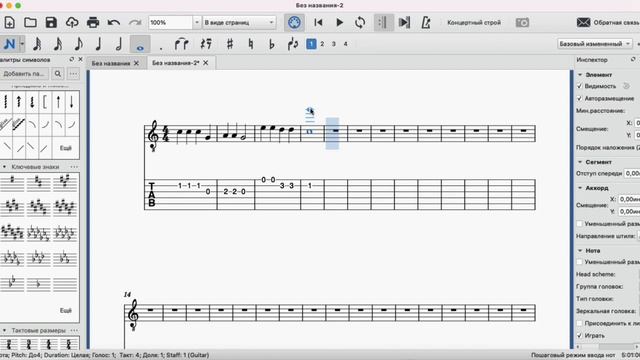Select eighth note duration
This screenshot has width=640, height=360.
[78, 44]
